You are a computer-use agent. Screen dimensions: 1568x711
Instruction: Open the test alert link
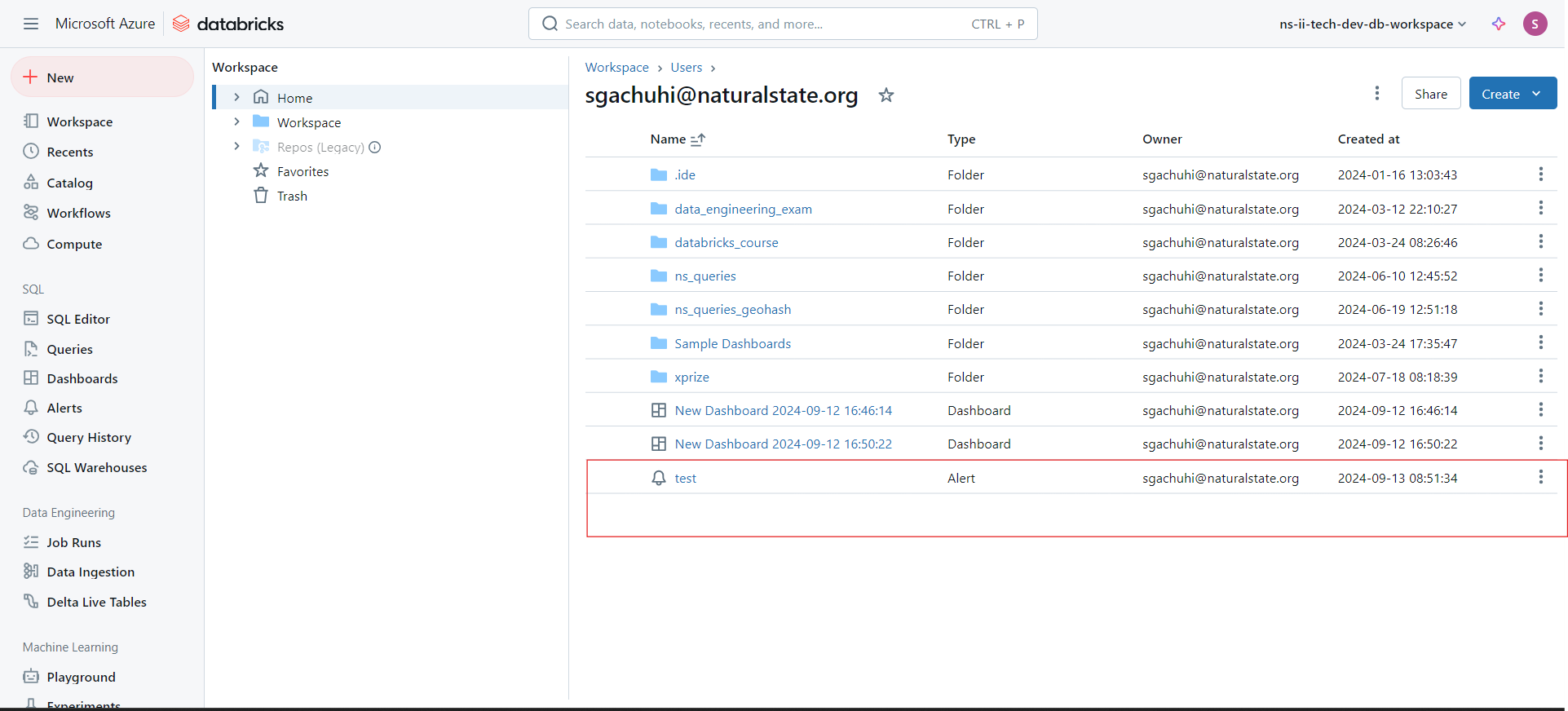(685, 479)
